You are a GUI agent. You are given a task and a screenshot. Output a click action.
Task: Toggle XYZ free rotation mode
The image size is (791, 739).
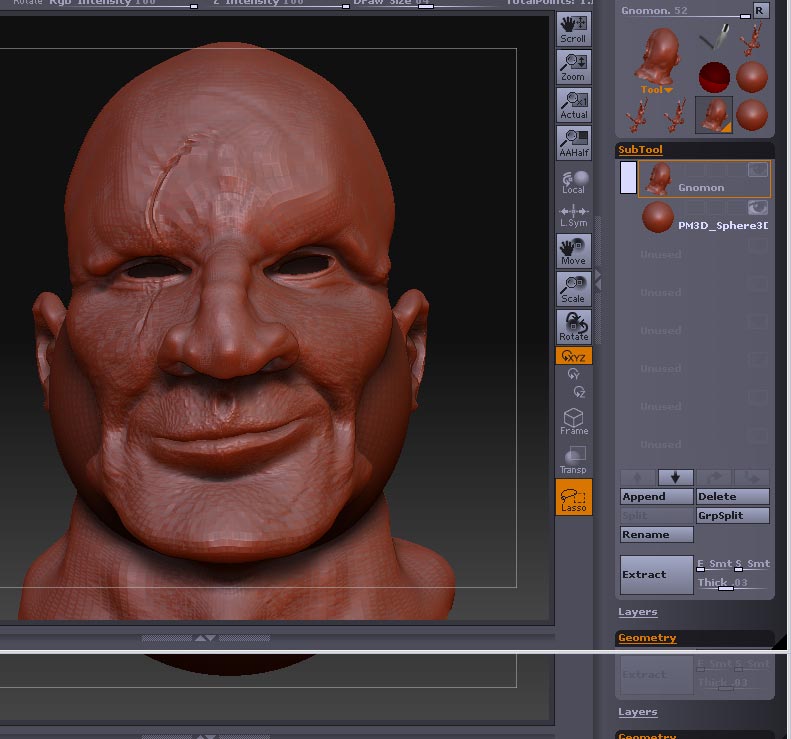[x=574, y=356]
